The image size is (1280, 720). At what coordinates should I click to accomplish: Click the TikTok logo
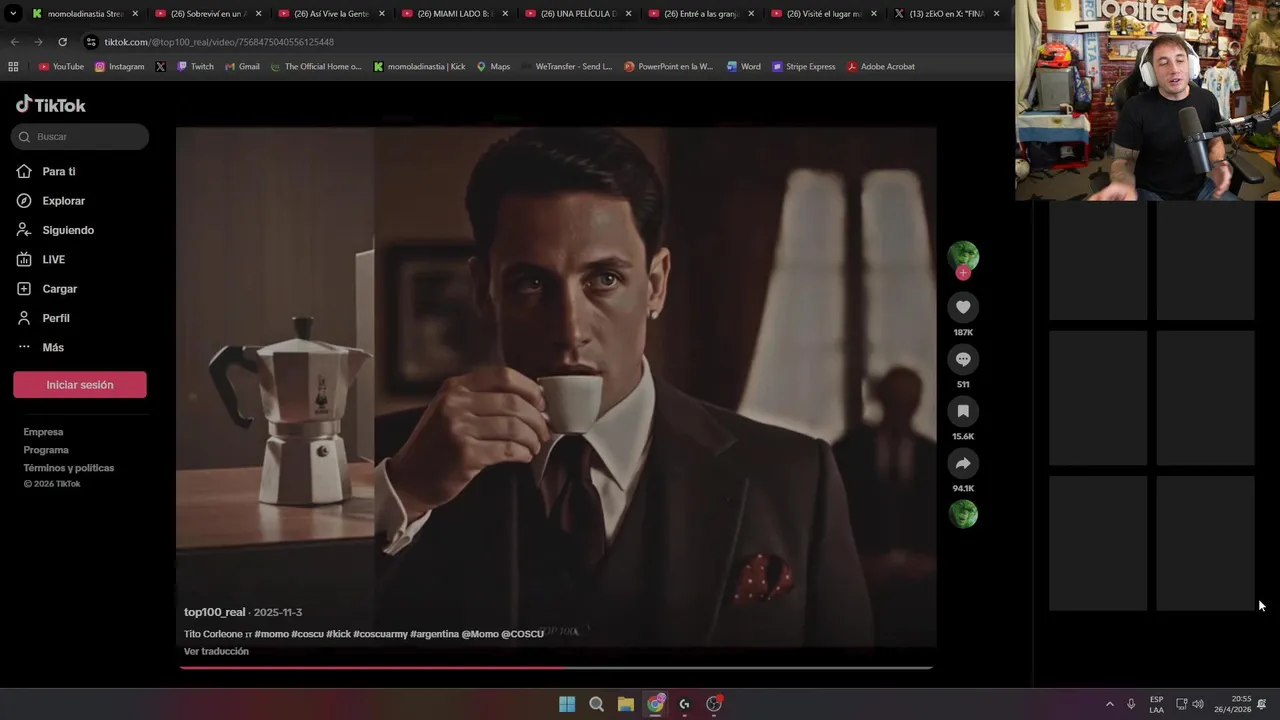(x=50, y=105)
